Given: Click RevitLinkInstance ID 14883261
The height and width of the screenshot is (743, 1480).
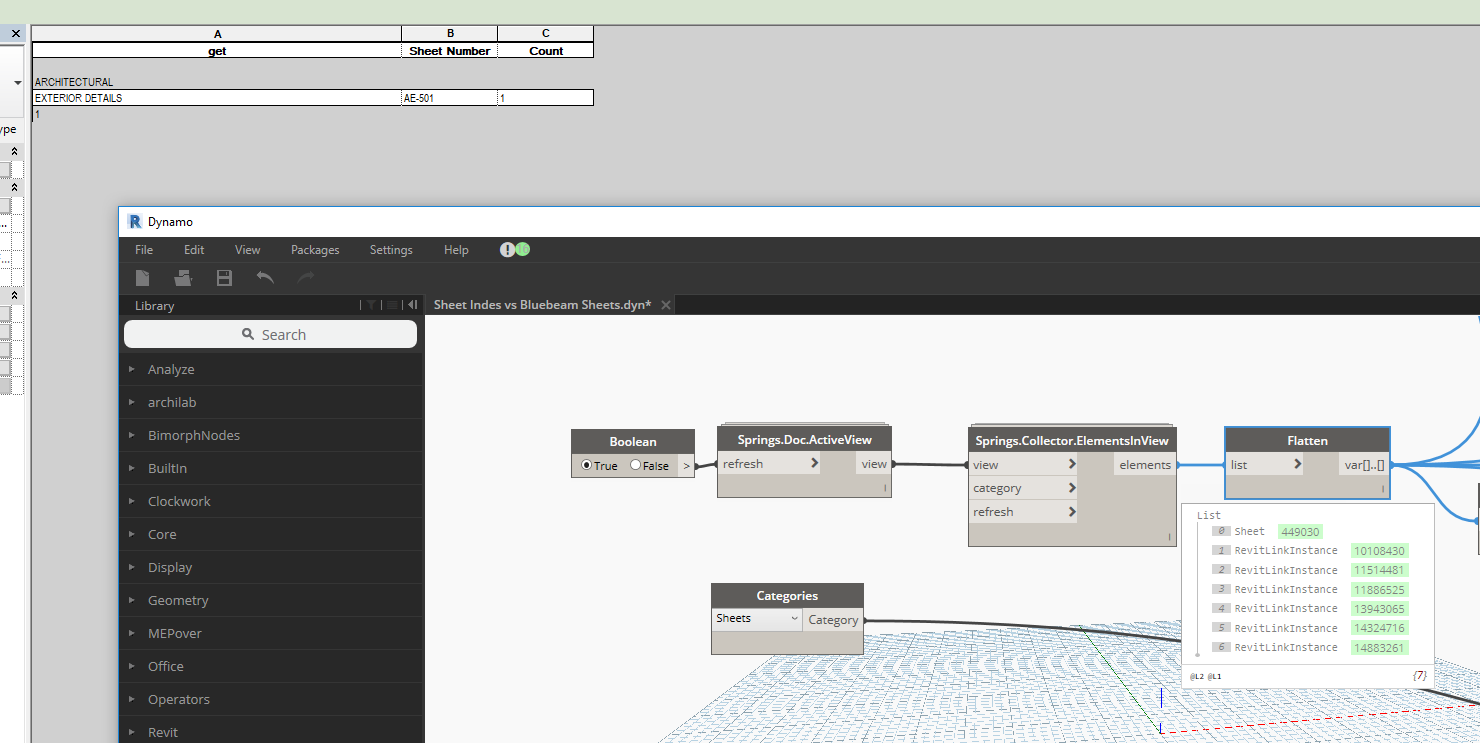Looking at the screenshot, I should pyautogui.click(x=1379, y=648).
